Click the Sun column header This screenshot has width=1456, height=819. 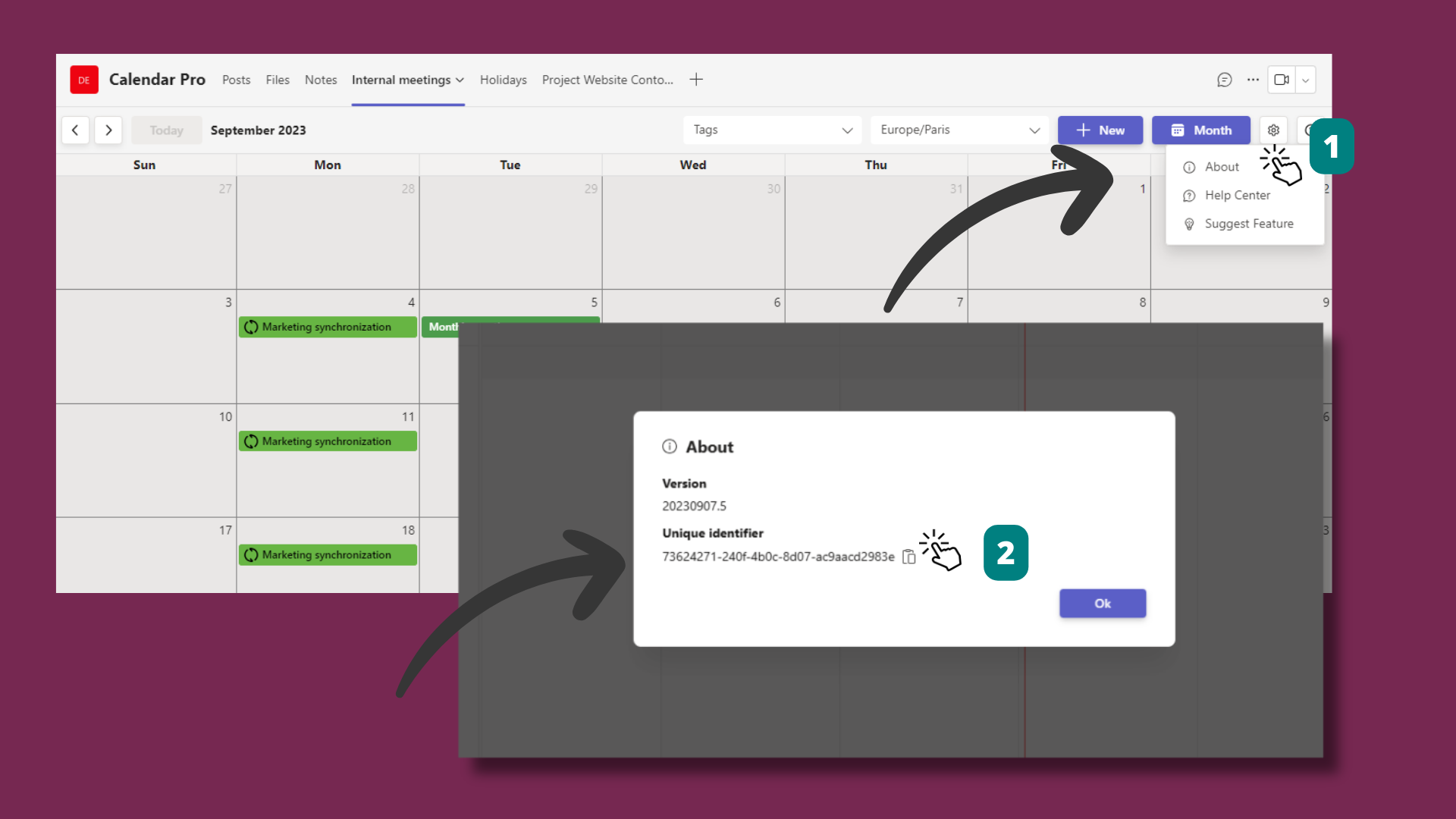point(144,165)
